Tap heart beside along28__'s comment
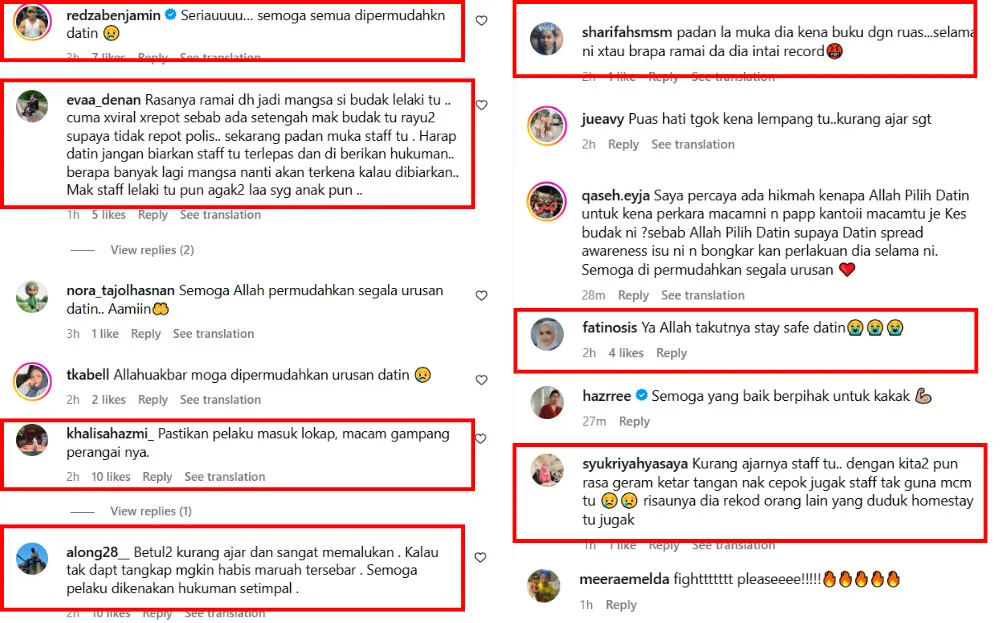The image size is (1000, 623). [481, 557]
